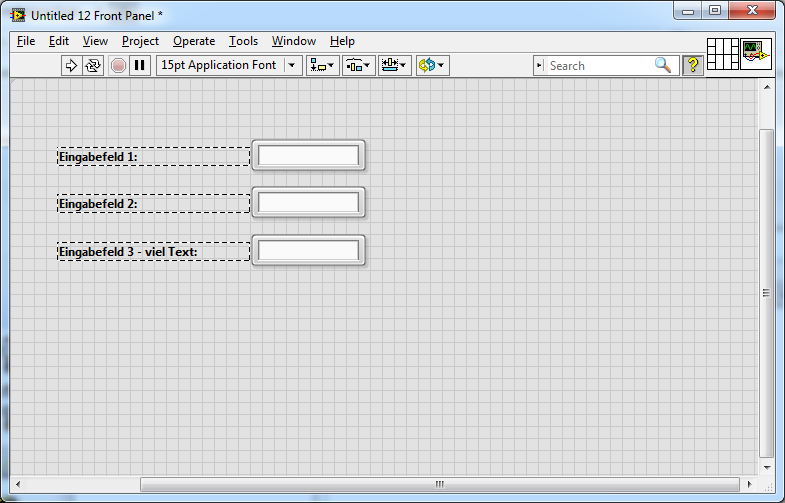Image resolution: width=785 pixels, height=503 pixels.
Task: Open the View menu
Action: coord(95,41)
